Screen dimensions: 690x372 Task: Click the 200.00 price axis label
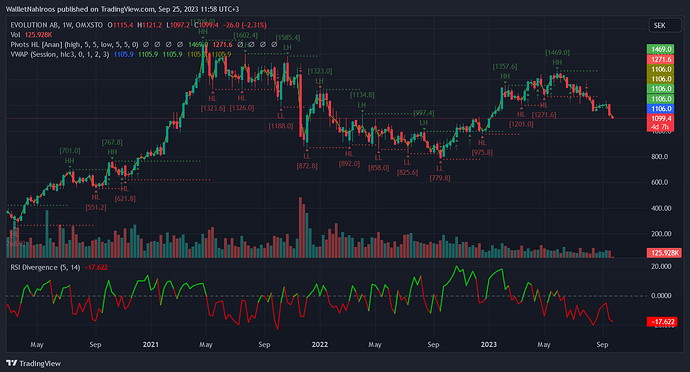pos(661,234)
